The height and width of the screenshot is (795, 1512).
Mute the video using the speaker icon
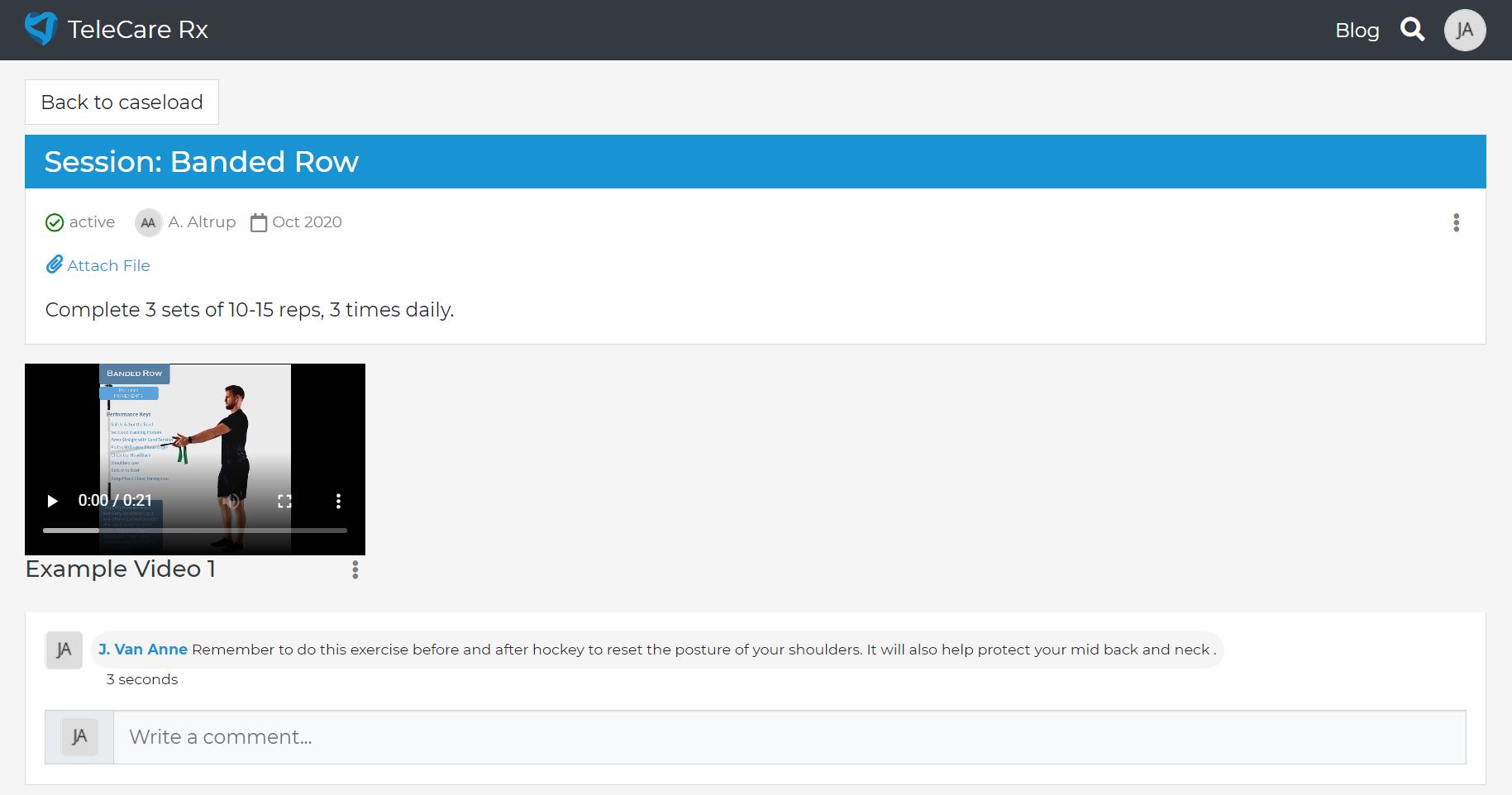point(233,501)
